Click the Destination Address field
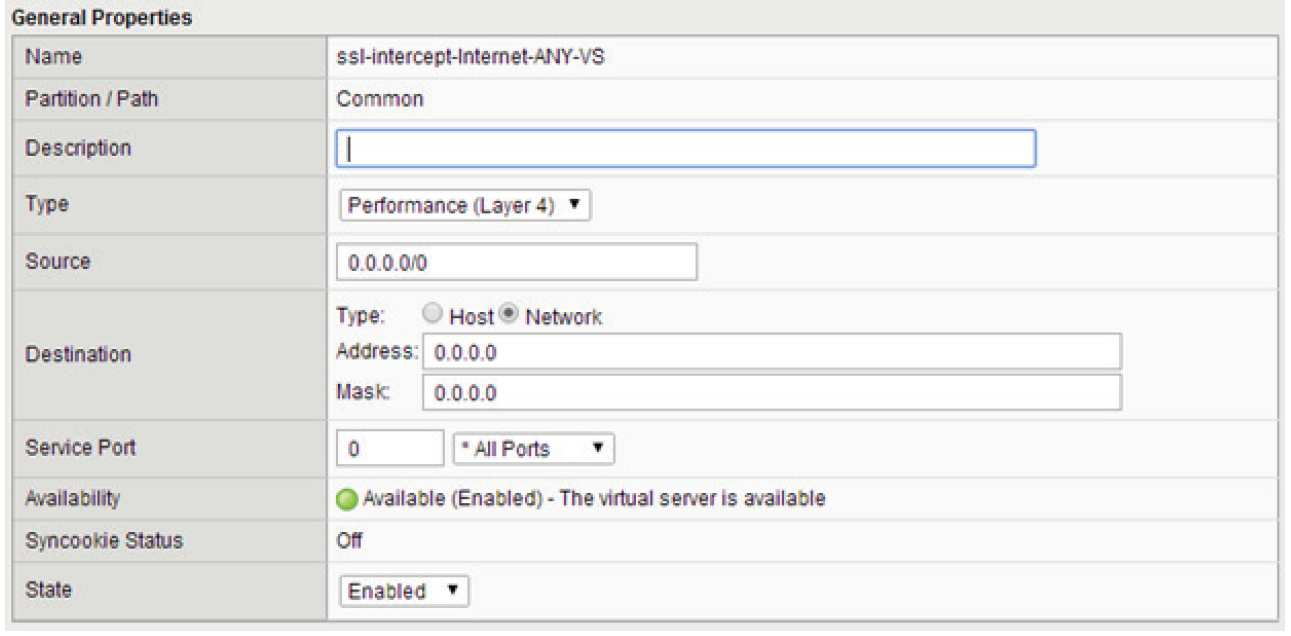The height and width of the screenshot is (636, 1291). tap(771, 353)
